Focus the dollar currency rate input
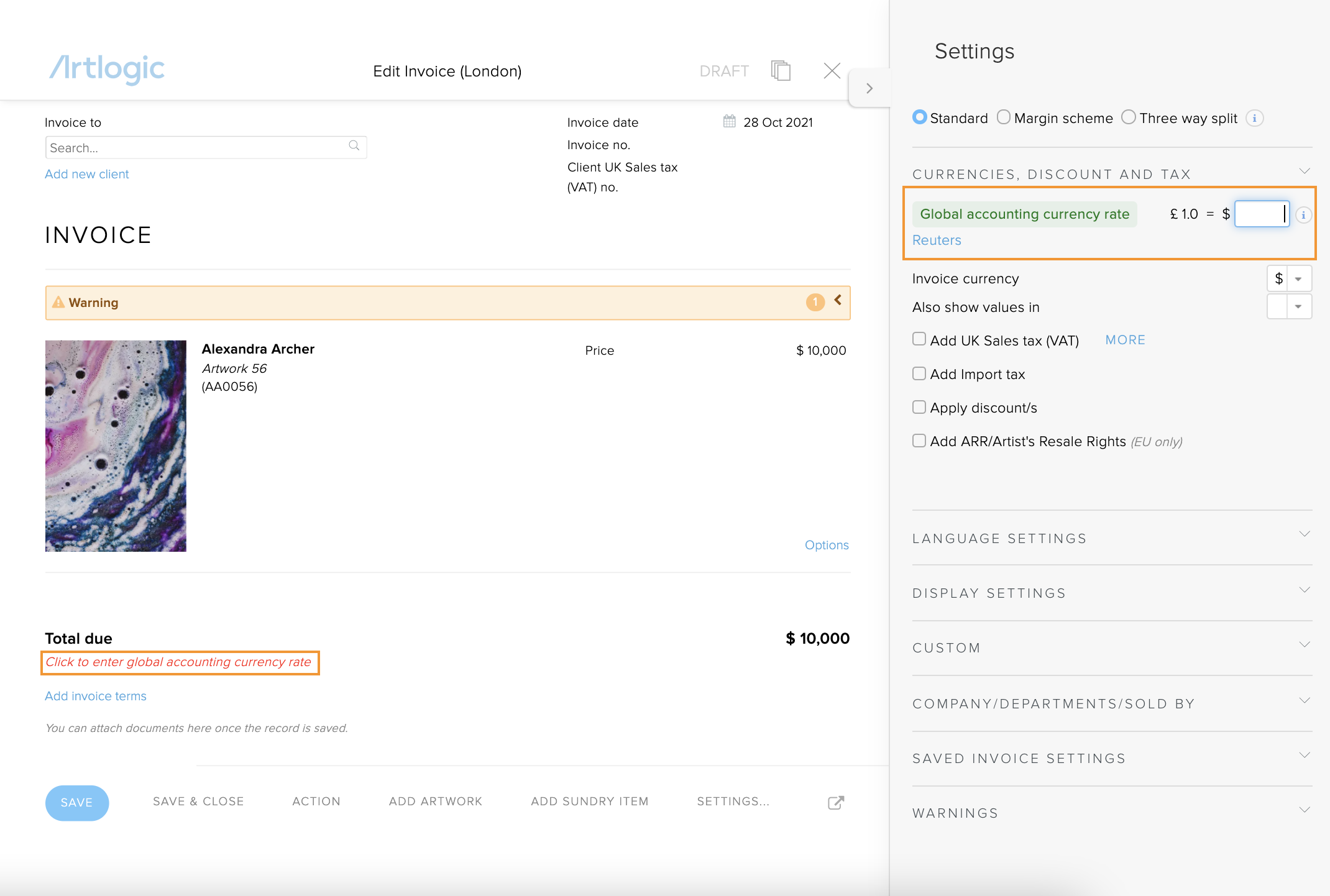The height and width of the screenshot is (896, 1330). coord(1262,214)
